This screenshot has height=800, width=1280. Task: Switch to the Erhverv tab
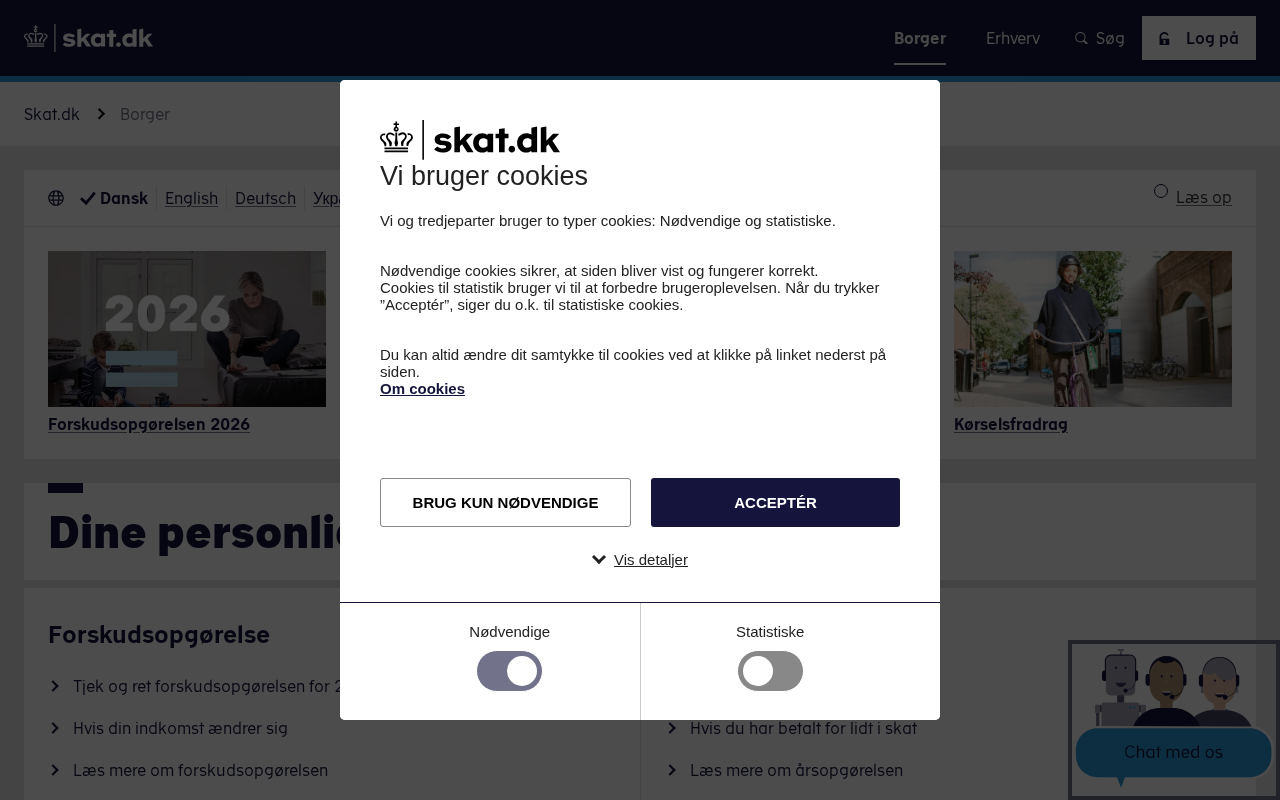click(1013, 38)
